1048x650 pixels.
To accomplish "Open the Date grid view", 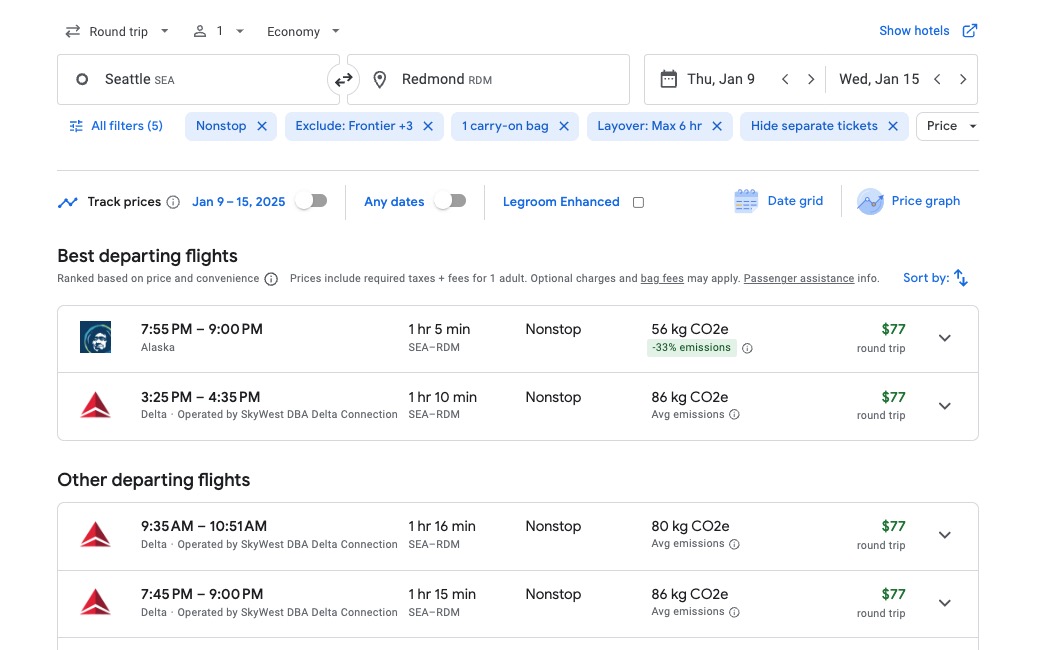I will pos(779,200).
